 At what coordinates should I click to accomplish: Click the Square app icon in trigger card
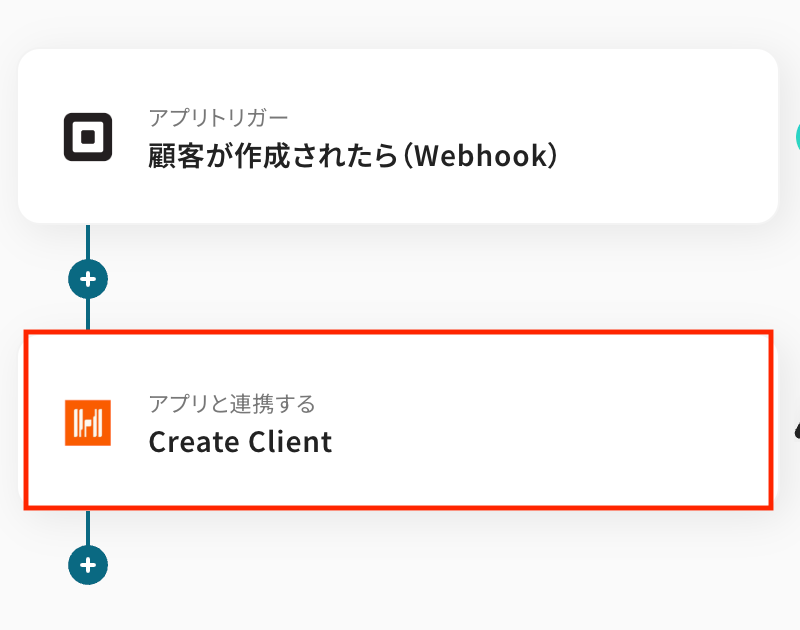(x=88, y=137)
